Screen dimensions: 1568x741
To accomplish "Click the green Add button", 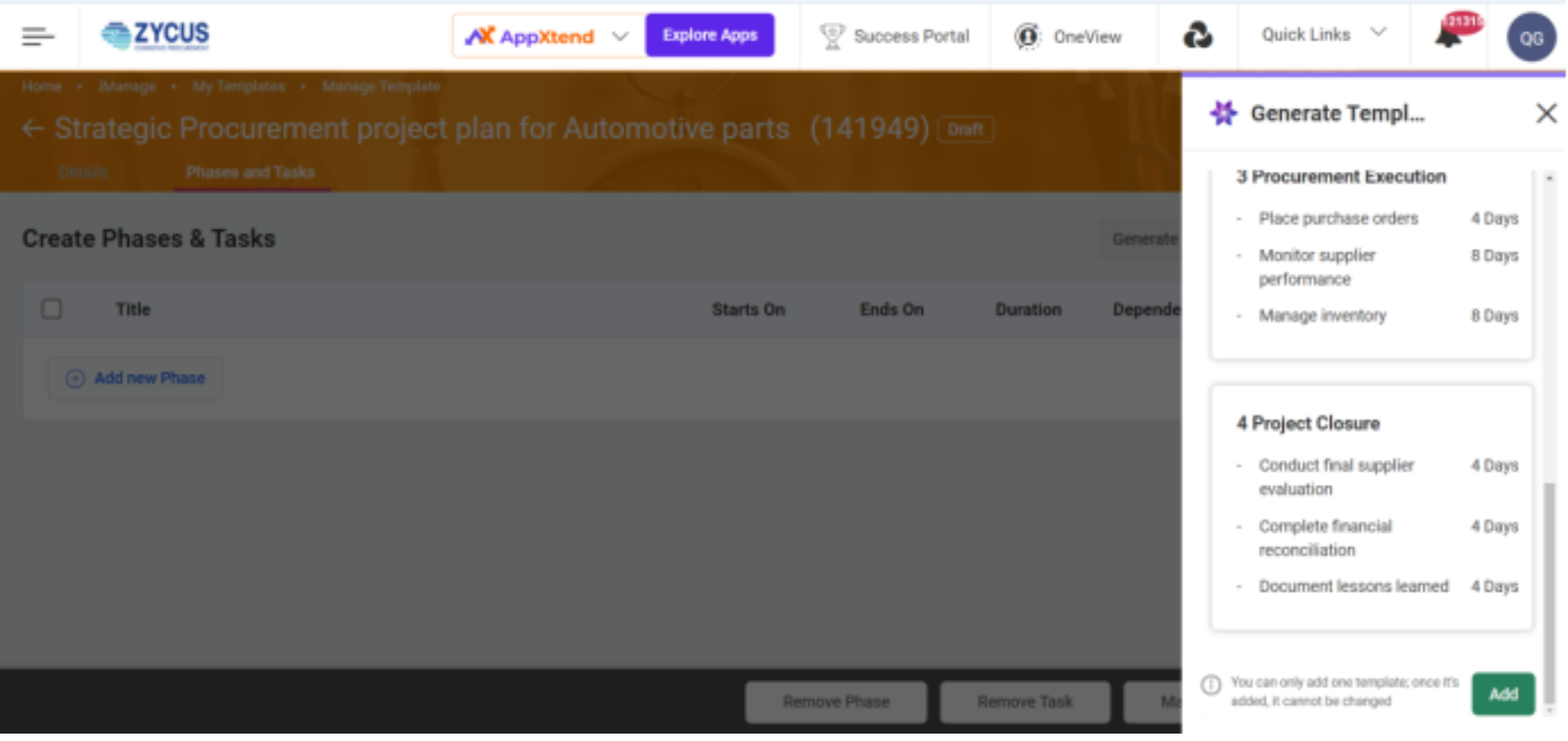I will [1503, 694].
